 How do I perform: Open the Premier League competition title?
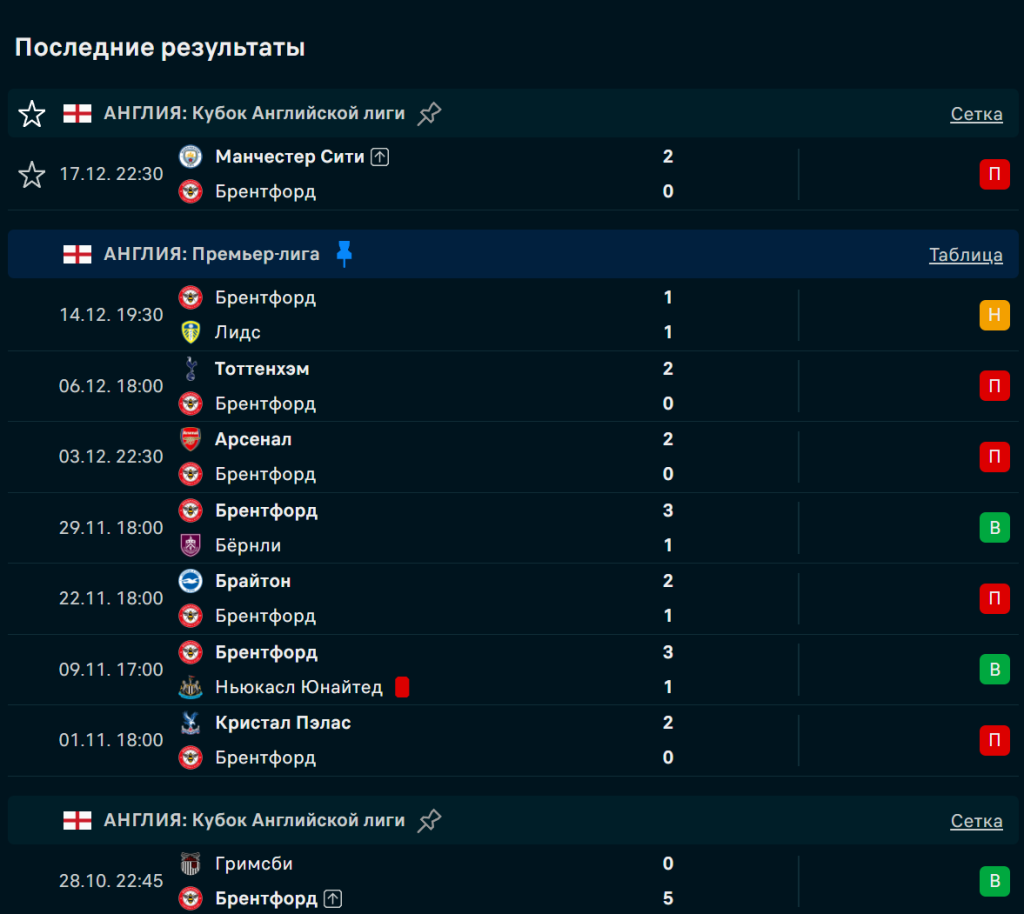[x=211, y=254]
